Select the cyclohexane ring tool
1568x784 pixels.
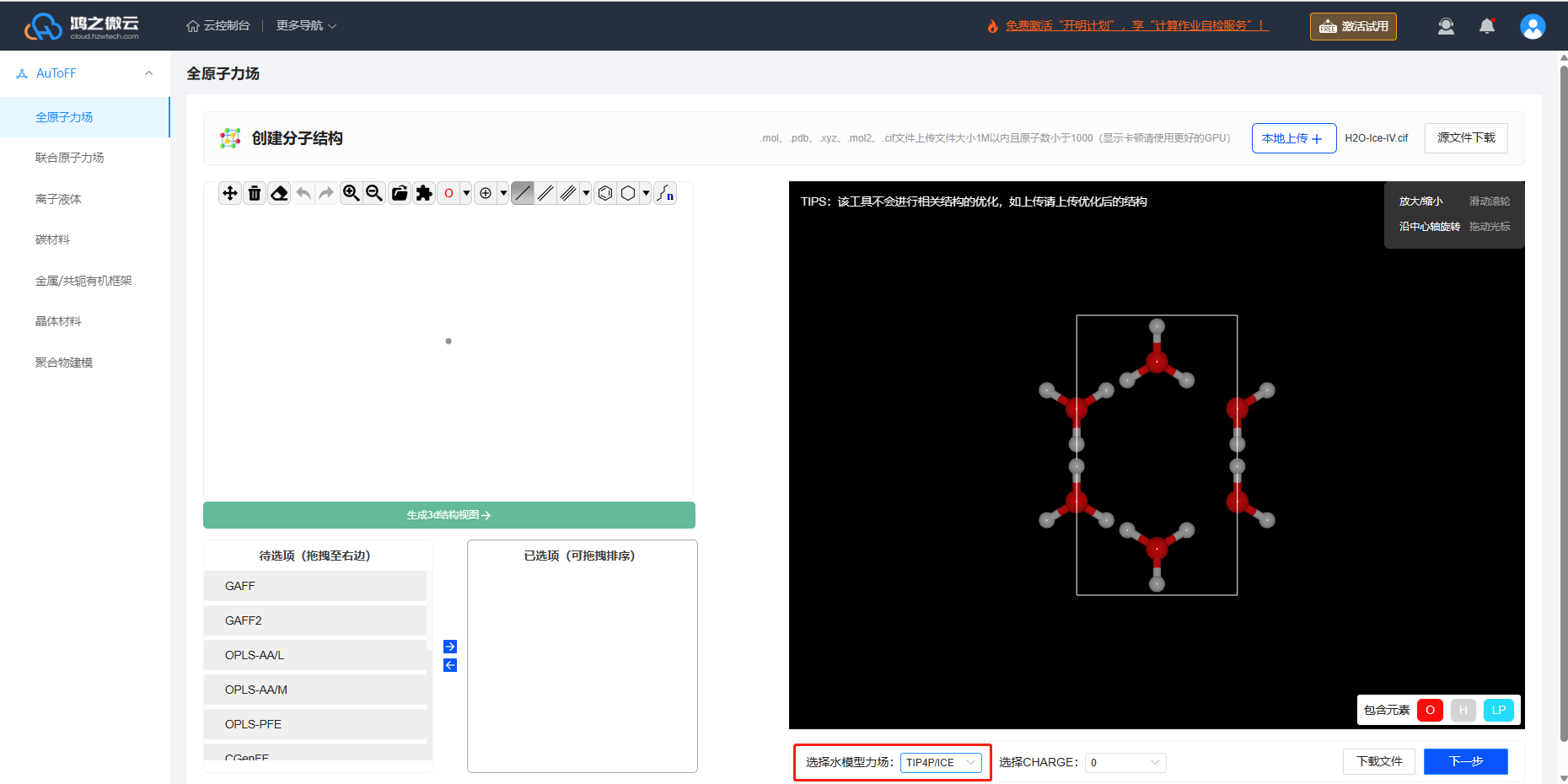point(628,193)
